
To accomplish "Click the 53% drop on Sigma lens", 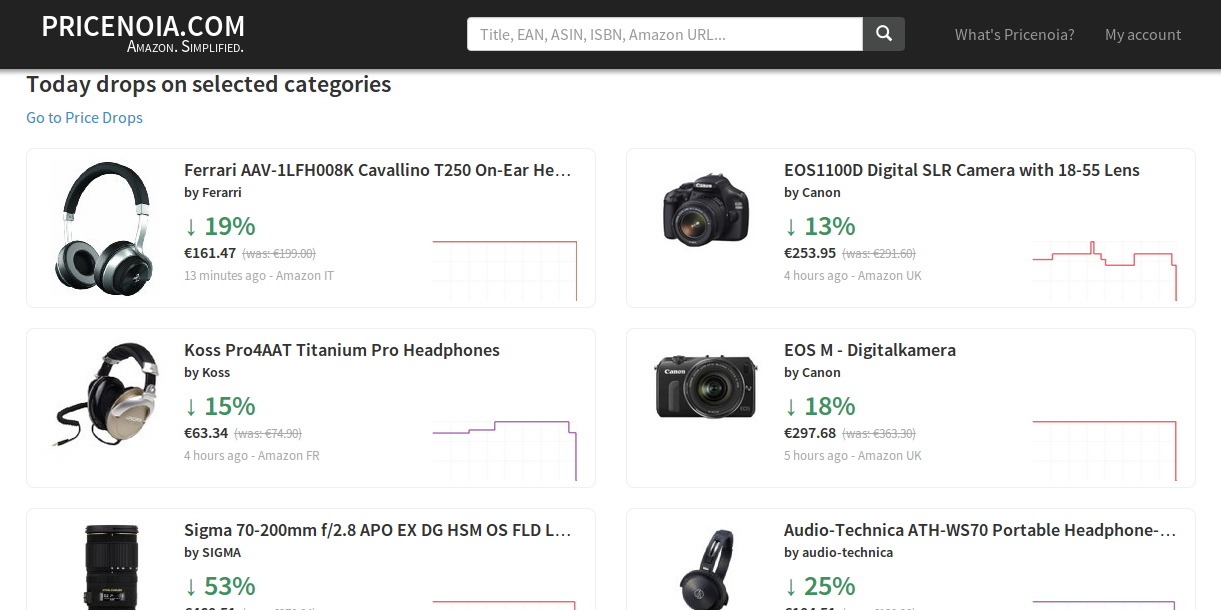I will (x=220, y=586).
